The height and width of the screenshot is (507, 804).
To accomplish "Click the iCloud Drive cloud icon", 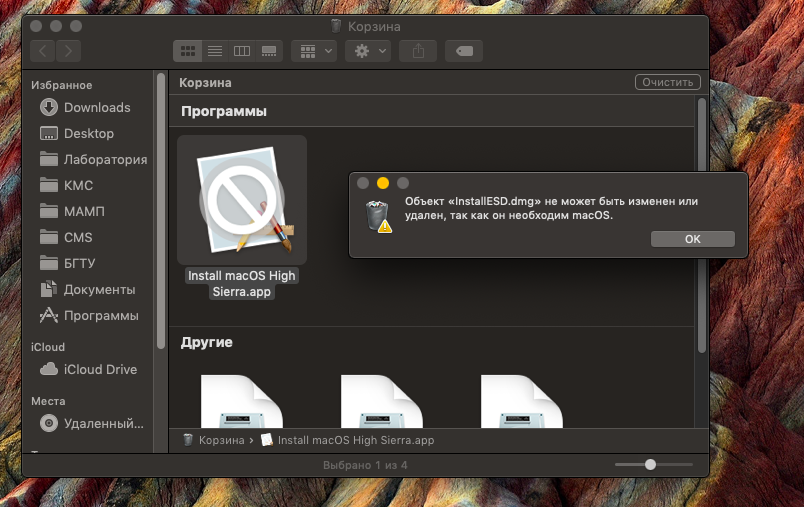I will (49, 369).
